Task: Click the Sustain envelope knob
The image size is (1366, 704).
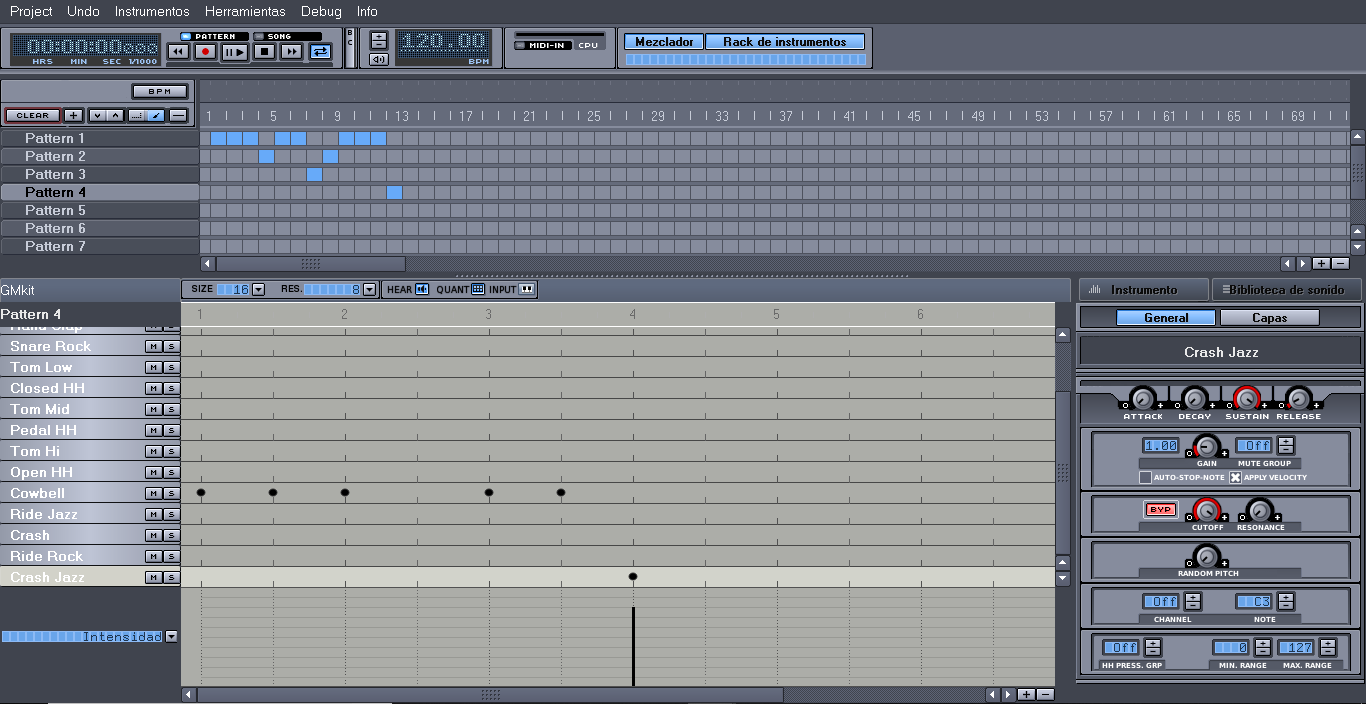Action: click(x=1246, y=398)
